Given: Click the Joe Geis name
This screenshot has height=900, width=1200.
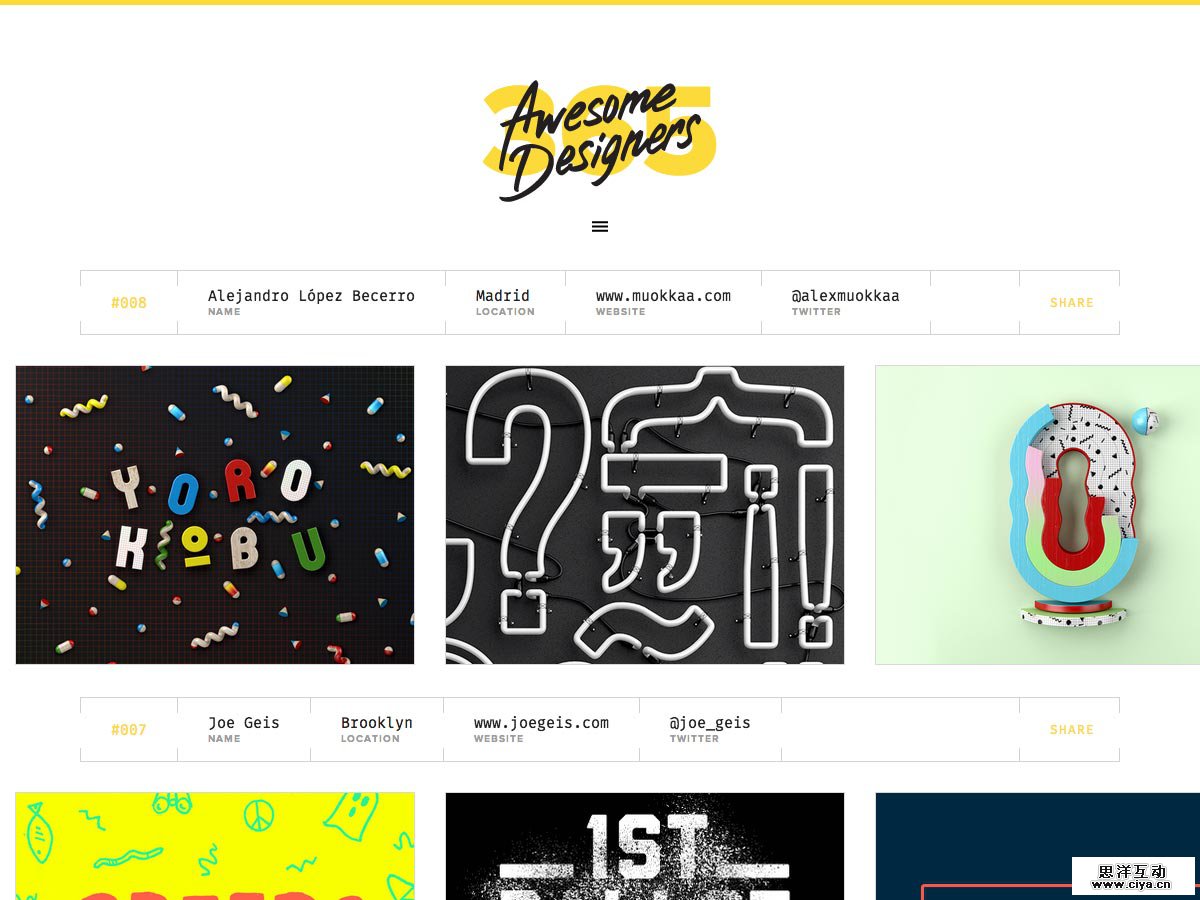Looking at the screenshot, I should 244,723.
